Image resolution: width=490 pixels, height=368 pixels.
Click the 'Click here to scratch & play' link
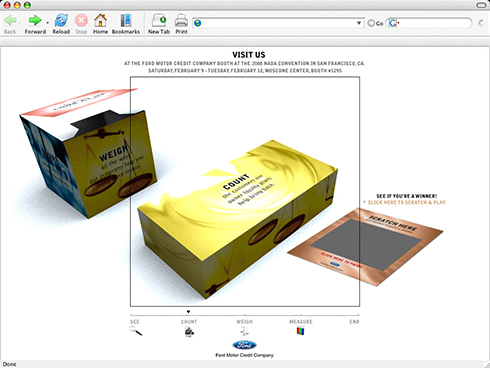tap(407, 202)
